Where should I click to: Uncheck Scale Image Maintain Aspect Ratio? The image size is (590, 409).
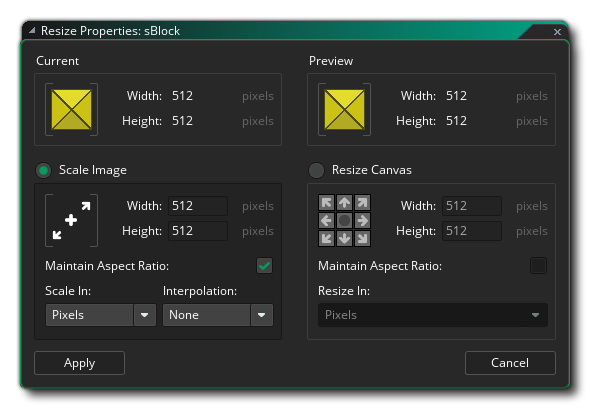coord(265,266)
